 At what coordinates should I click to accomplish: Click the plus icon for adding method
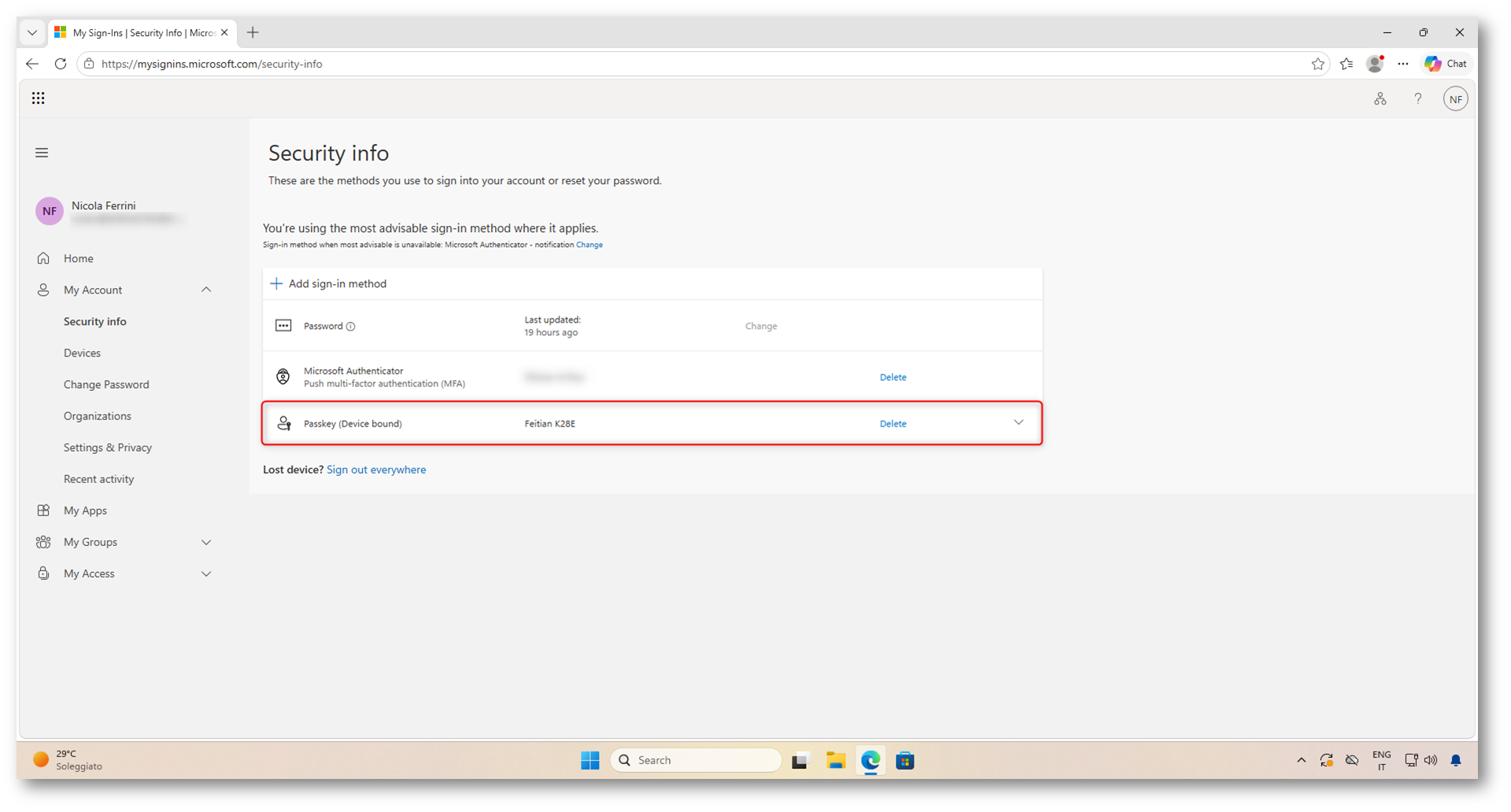[276, 284]
